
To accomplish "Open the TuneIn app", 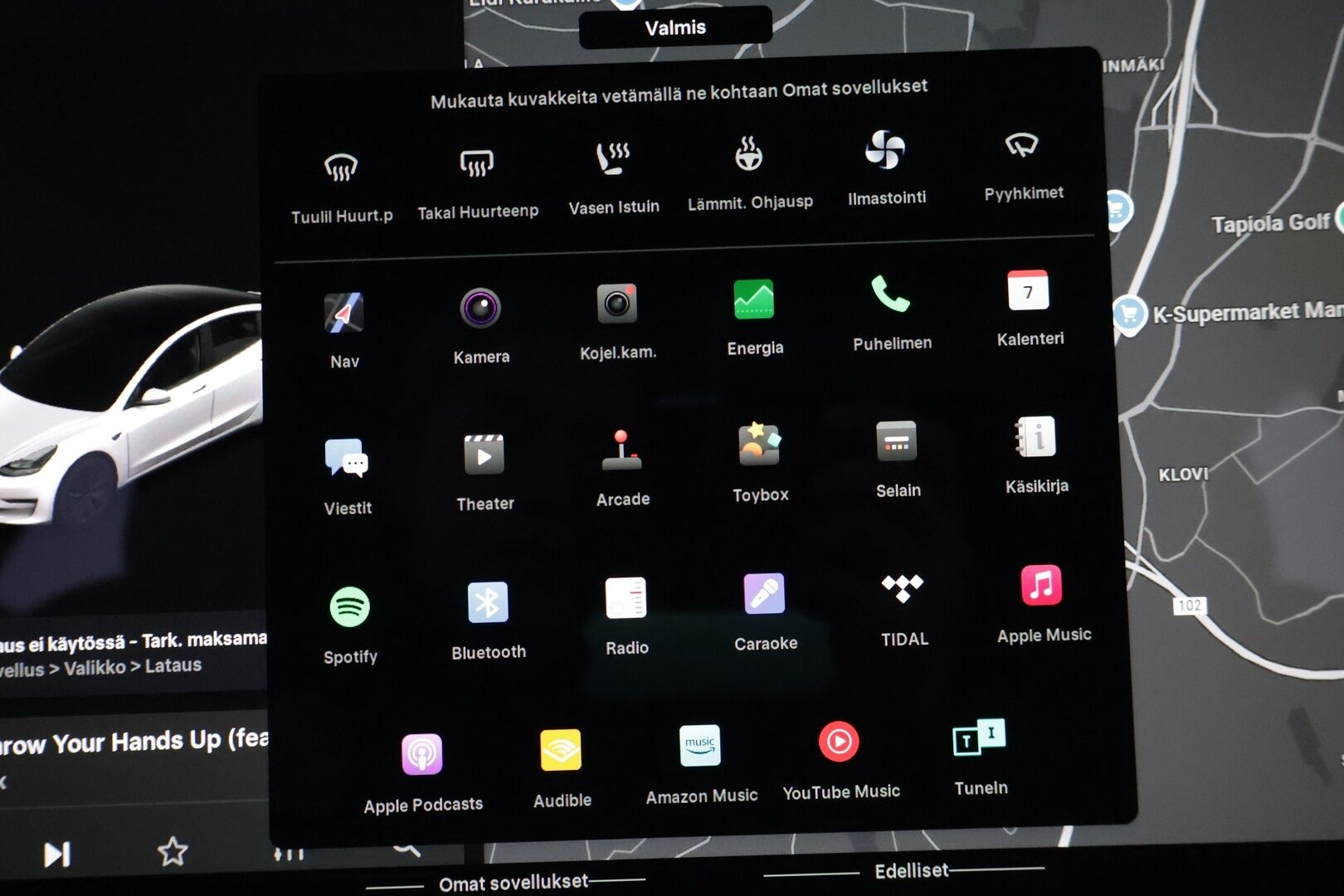I will pyautogui.click(x=979, y=737).
